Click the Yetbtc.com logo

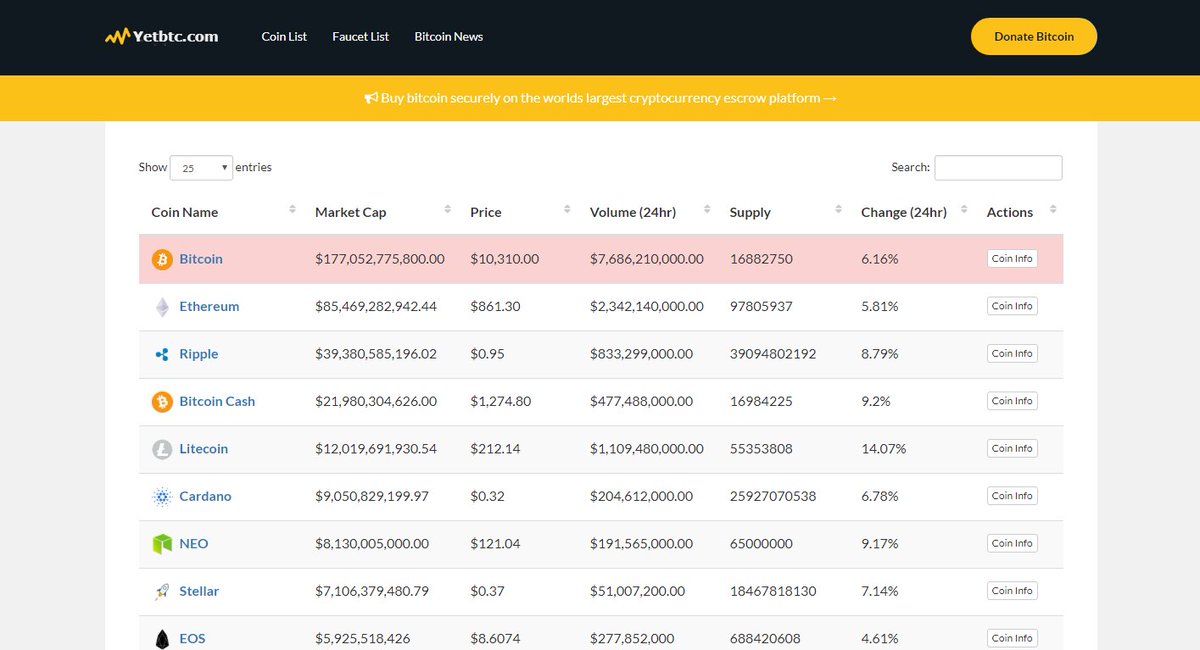pyautogui.click(x=162, y=36)
